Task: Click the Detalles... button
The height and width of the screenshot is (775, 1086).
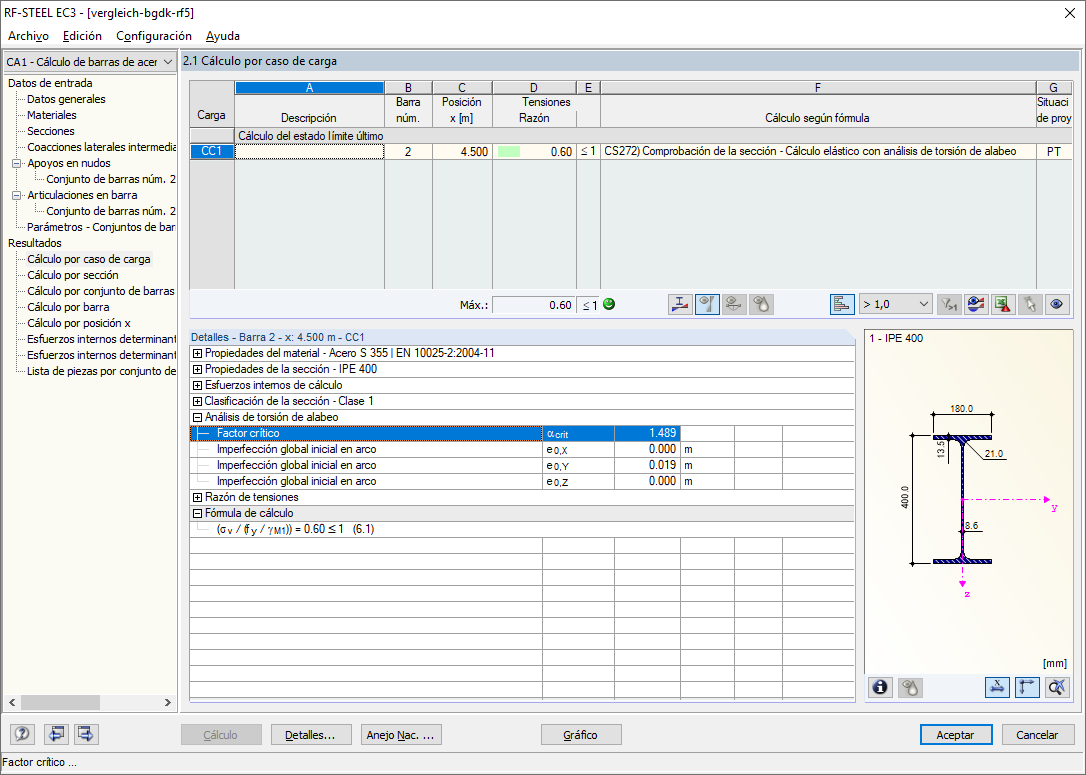Action: [311, 735]
